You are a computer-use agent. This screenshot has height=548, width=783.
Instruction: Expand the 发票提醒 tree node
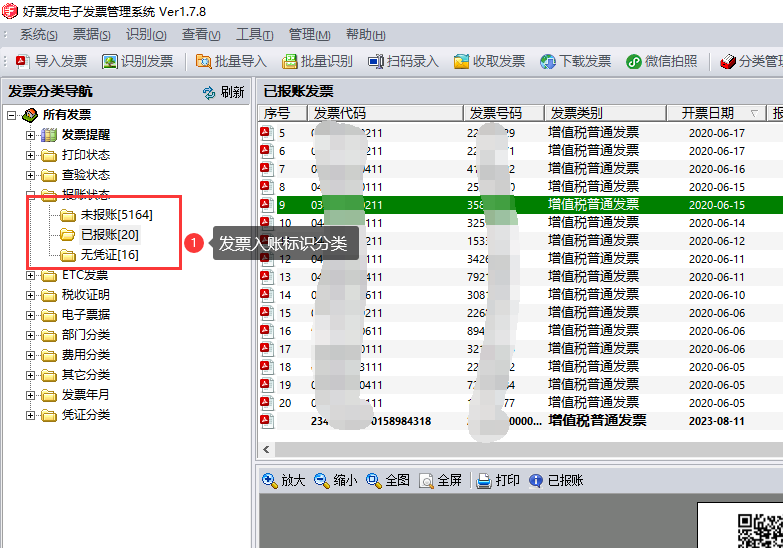31,135
